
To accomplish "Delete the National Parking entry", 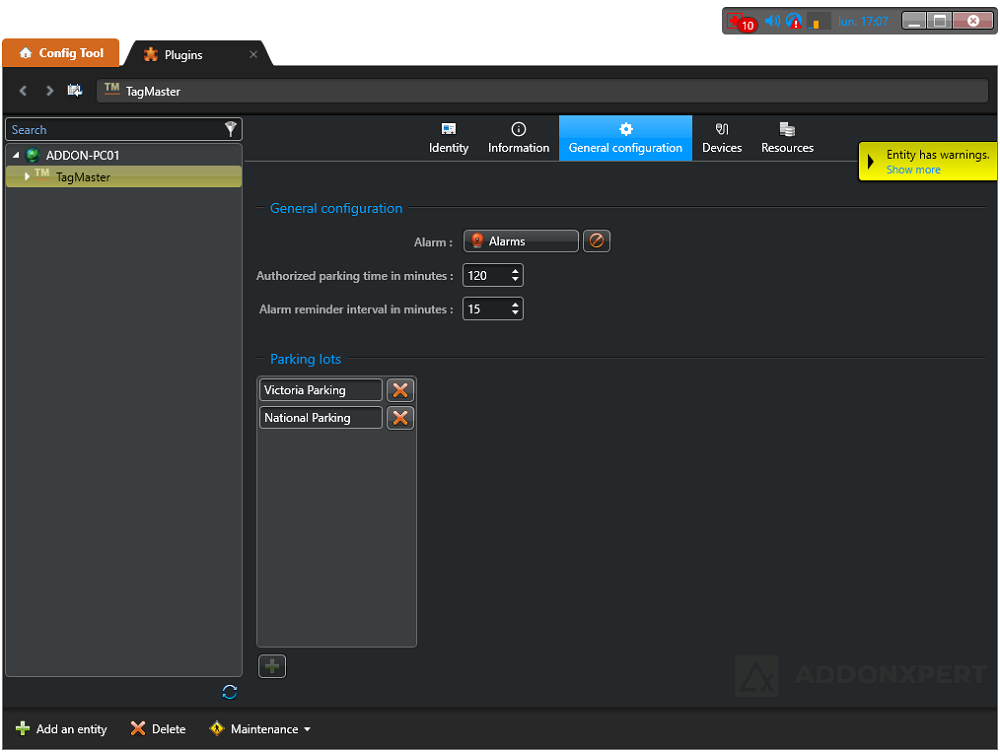I will point(400,418).
